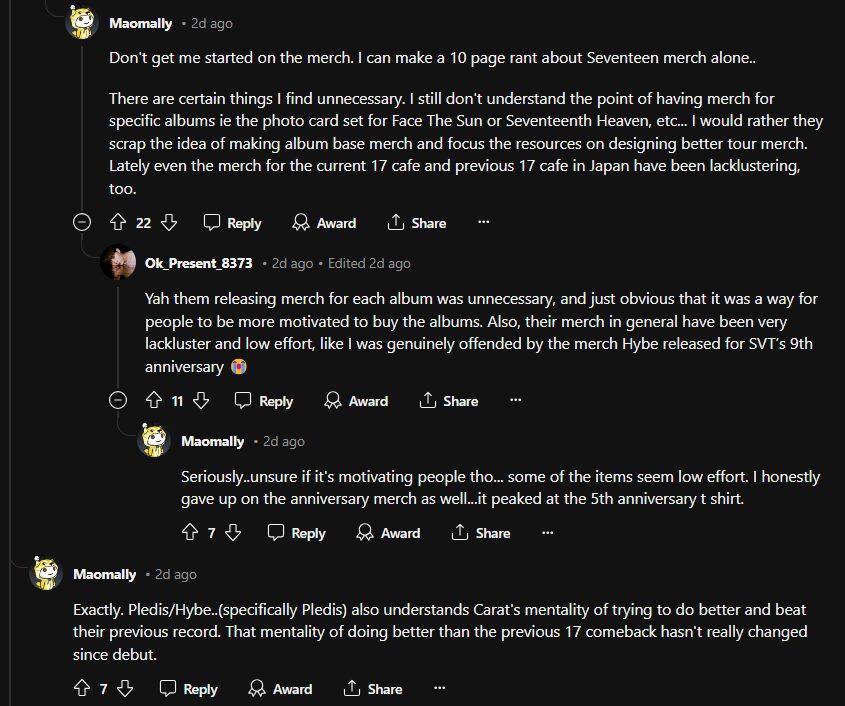The image size is (845, 706).
Task: Upvote Ok_Present_8373's comment
Action: [x=154, y=401]
